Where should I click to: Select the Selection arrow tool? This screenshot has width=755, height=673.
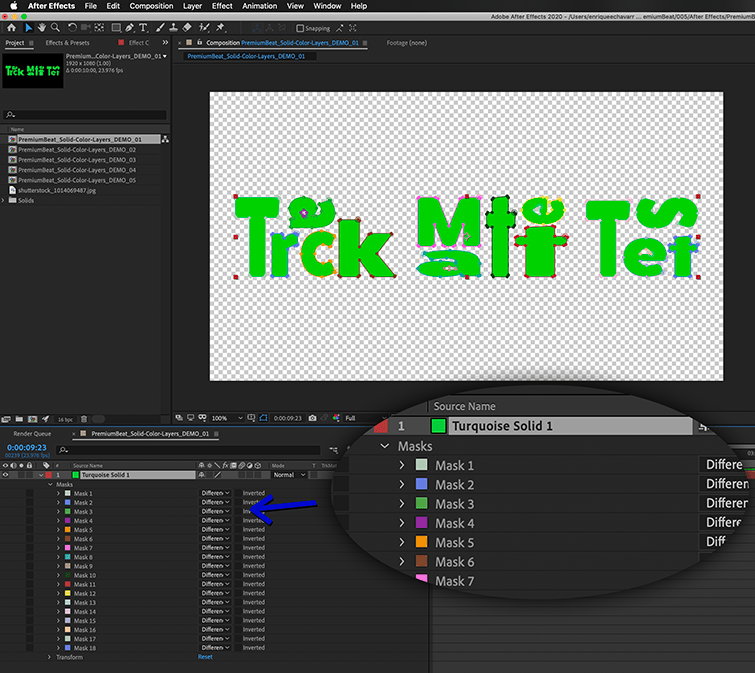28,28
